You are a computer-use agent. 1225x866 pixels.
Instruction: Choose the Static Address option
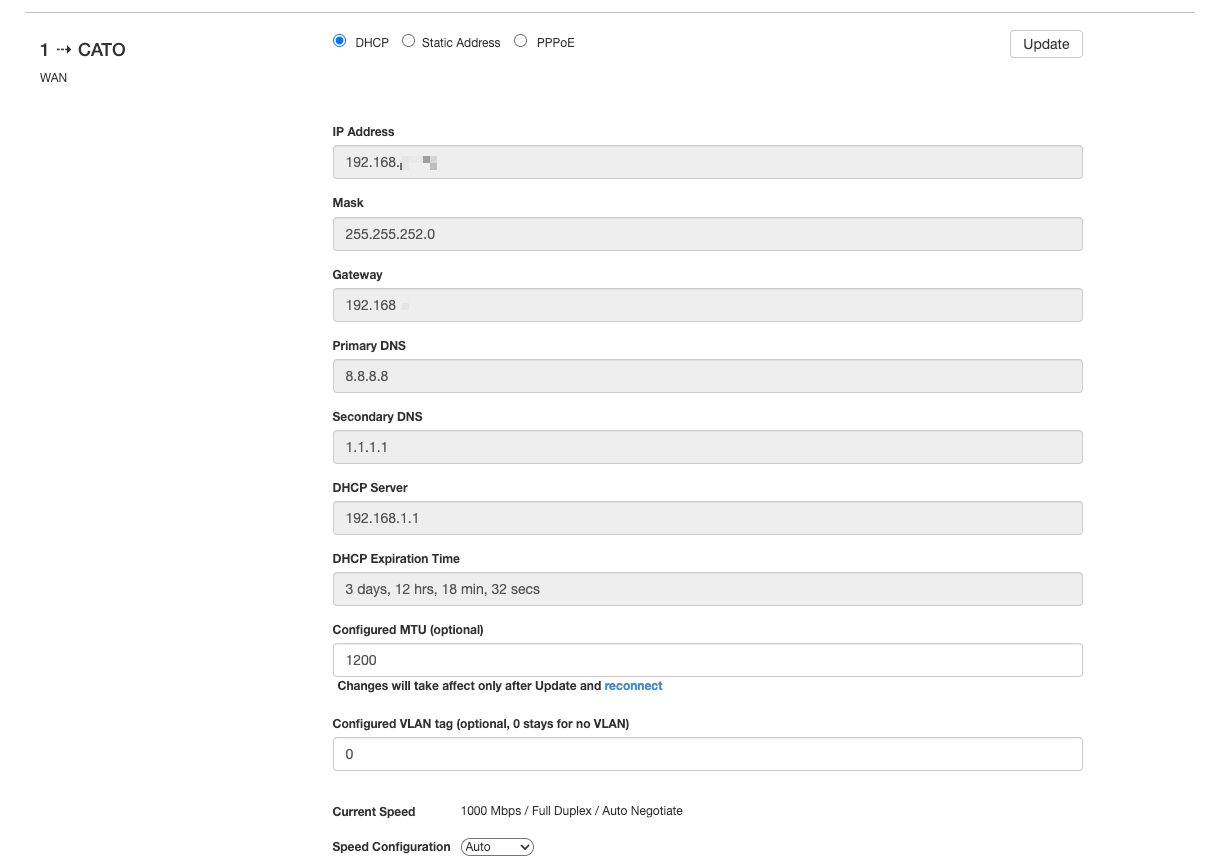pyautogui.click(x=409, y=42)
